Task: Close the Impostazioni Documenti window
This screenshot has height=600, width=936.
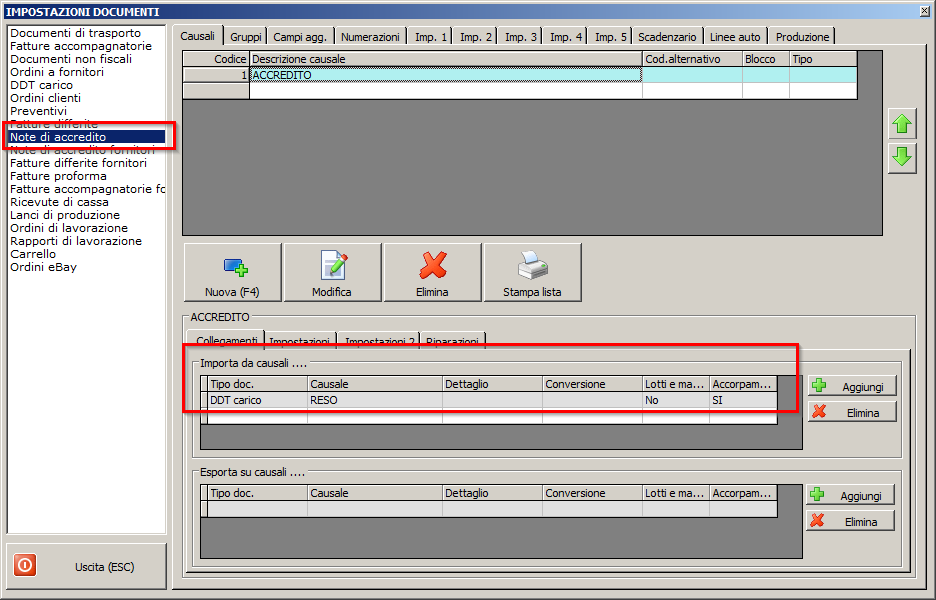Action: [924, 11]
